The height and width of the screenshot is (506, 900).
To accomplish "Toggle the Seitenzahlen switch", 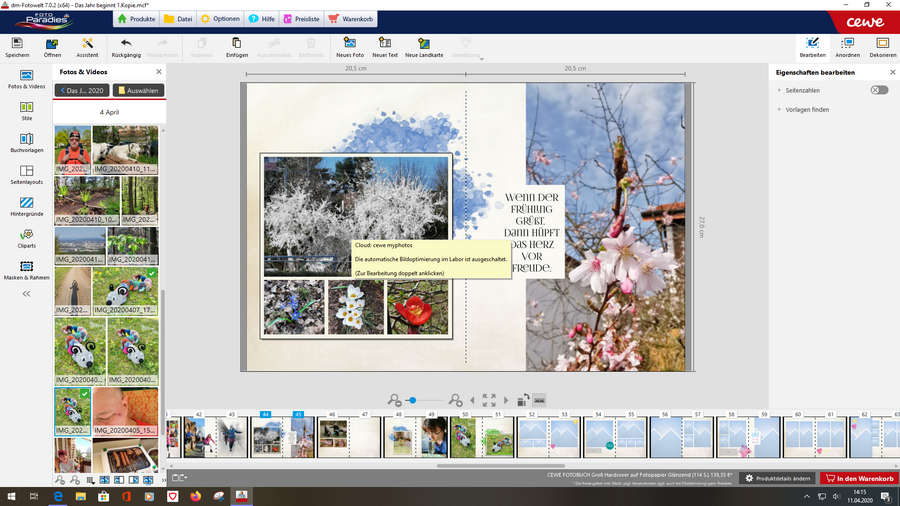I will tap(878, 90).
